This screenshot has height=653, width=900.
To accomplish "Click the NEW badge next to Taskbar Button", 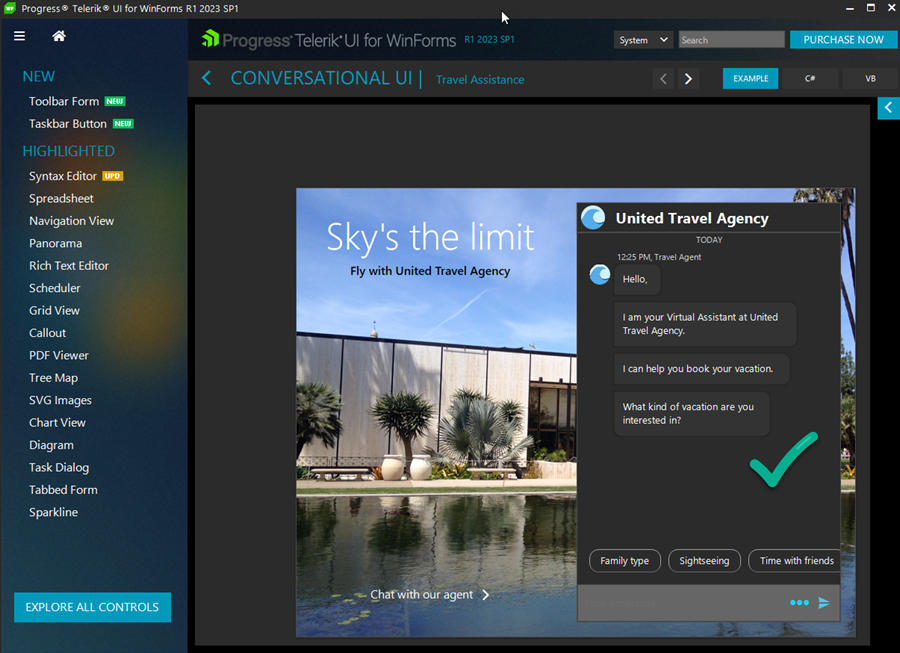I will [123, 124].
